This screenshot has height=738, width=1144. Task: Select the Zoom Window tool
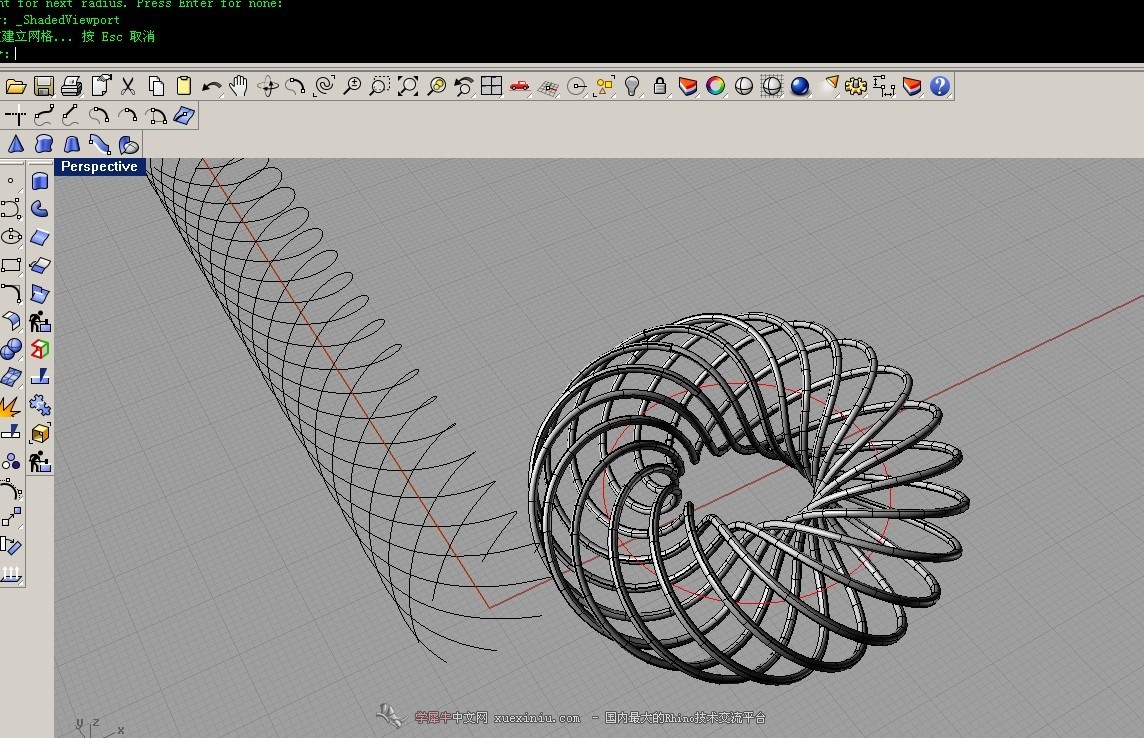[379, 87]
